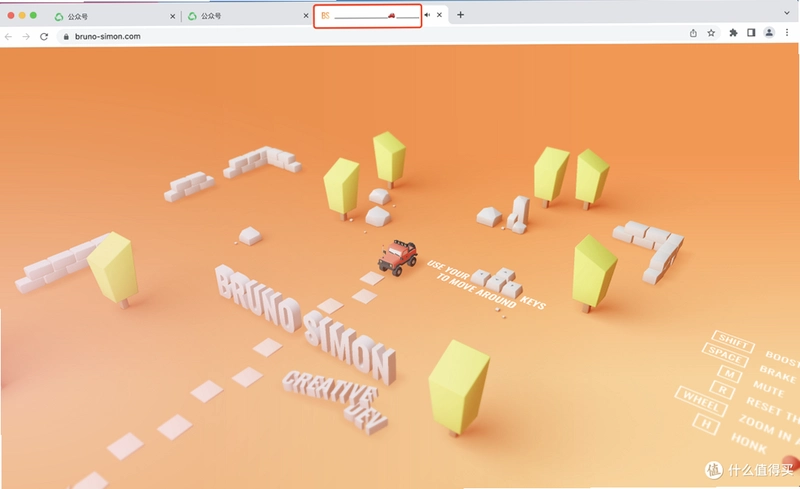Open the user profile avatar

pos(769,33)
